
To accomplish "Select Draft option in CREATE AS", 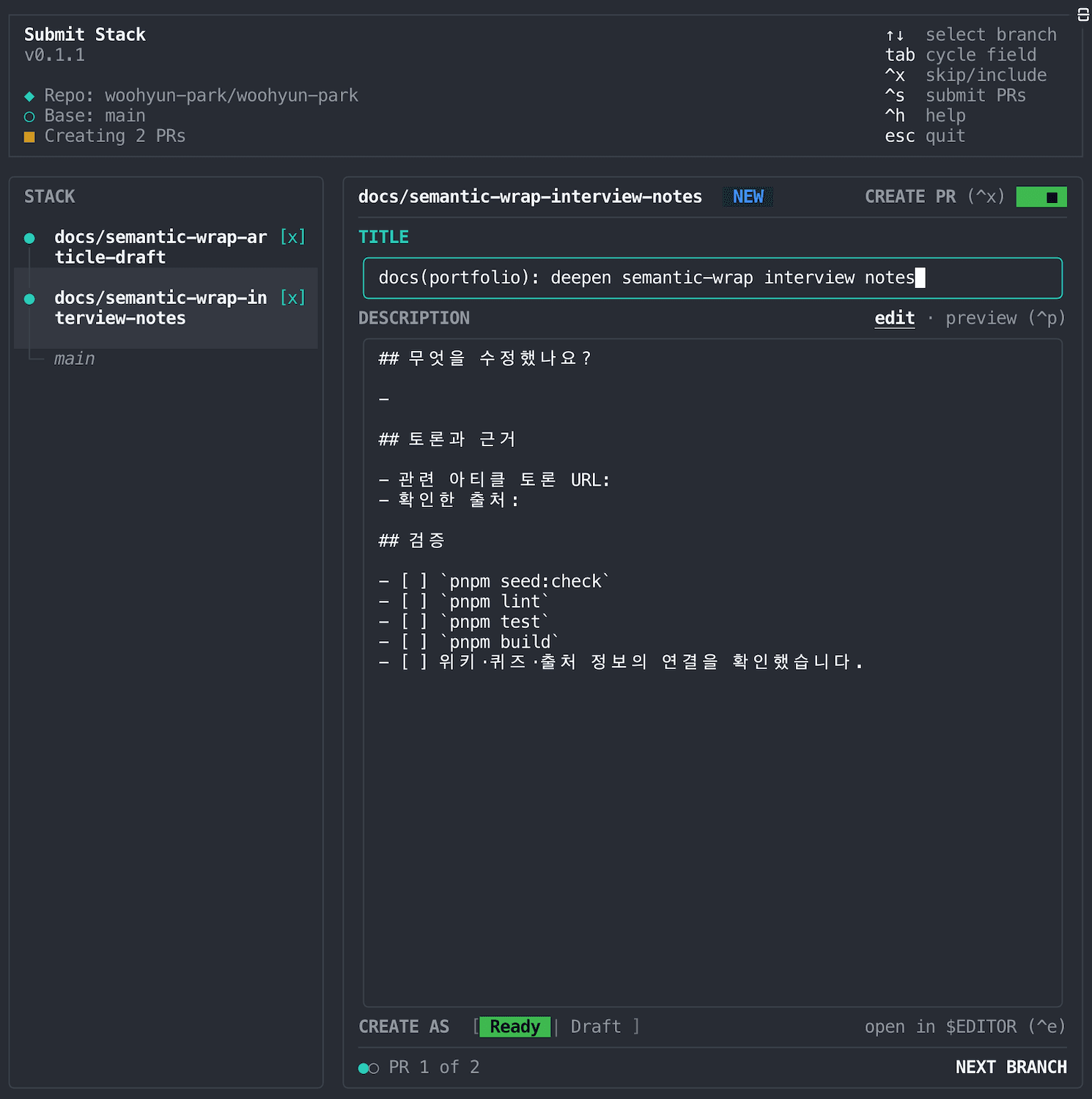I will point(596,1026).
